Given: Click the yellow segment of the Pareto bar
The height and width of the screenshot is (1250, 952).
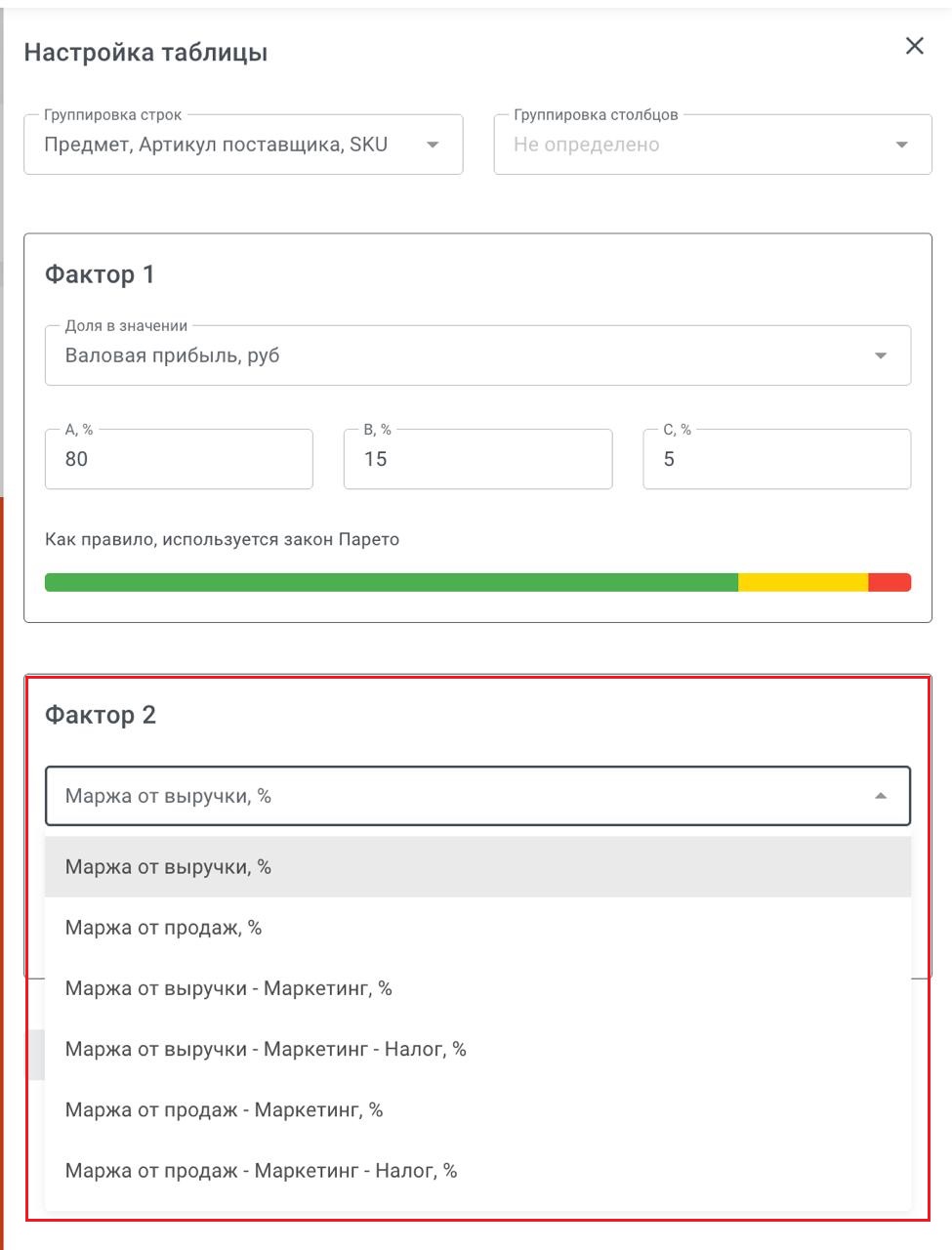Looking at the screenshot, I should tap(803, 583).
